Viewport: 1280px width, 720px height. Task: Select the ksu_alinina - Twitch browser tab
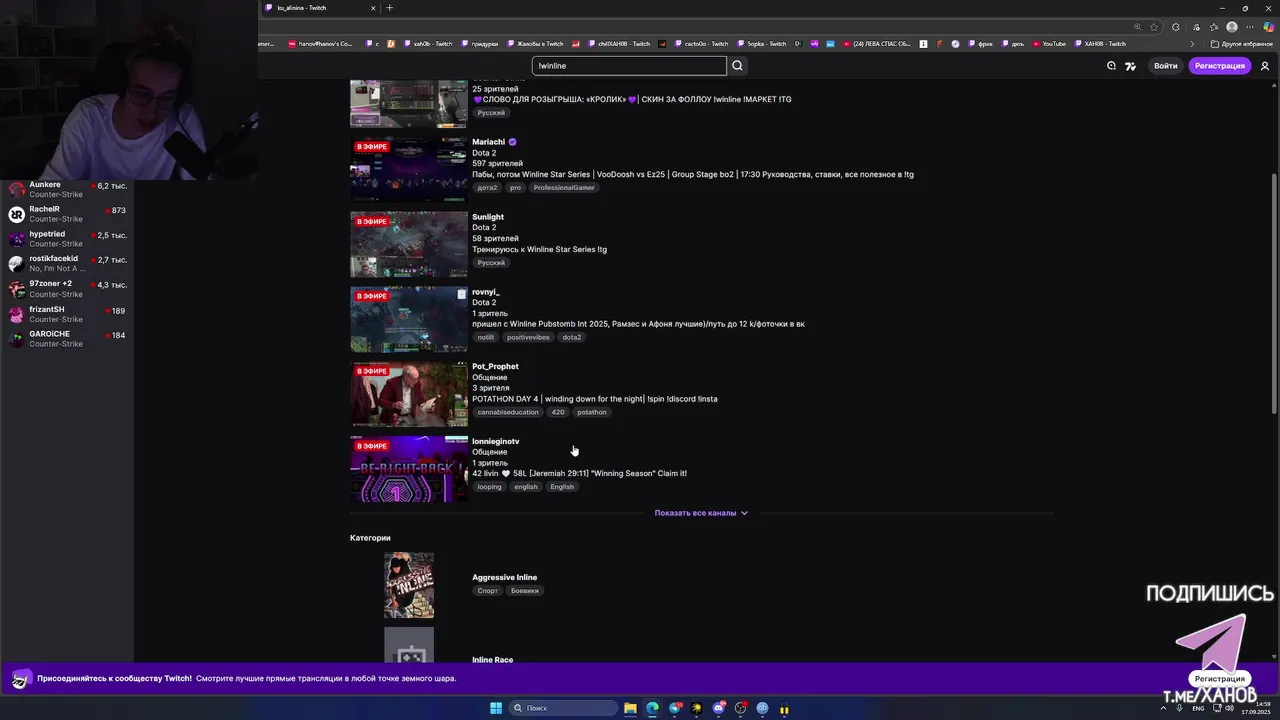click(320, 8)
